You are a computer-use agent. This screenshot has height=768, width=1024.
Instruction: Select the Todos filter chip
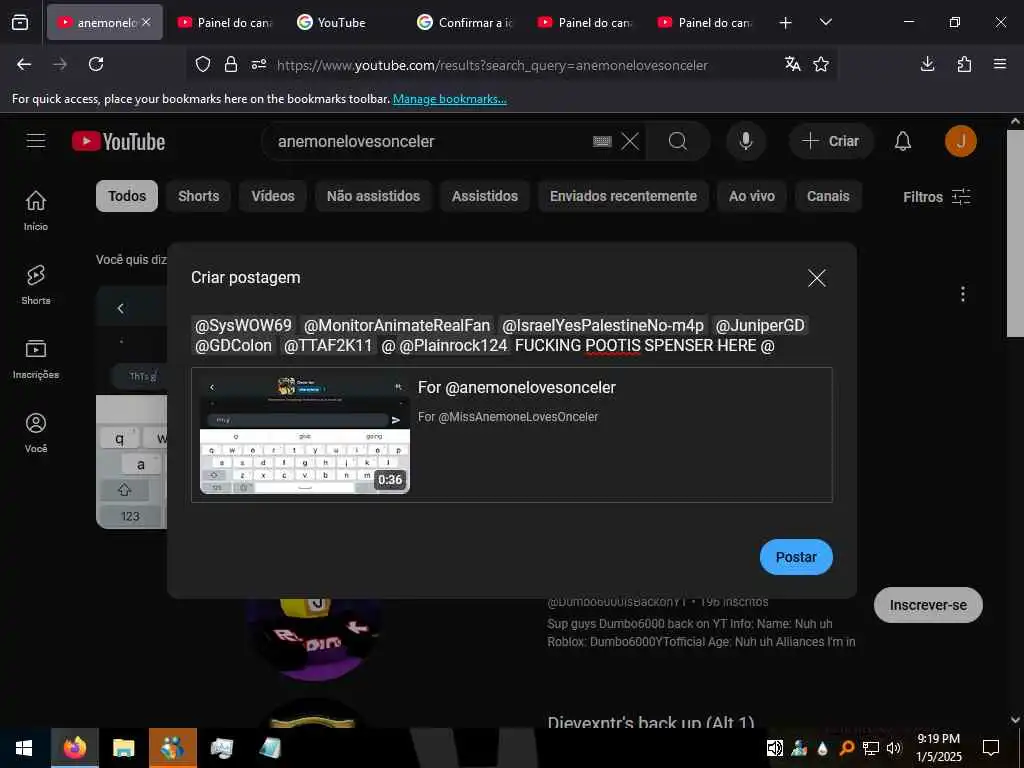point(127,196)
